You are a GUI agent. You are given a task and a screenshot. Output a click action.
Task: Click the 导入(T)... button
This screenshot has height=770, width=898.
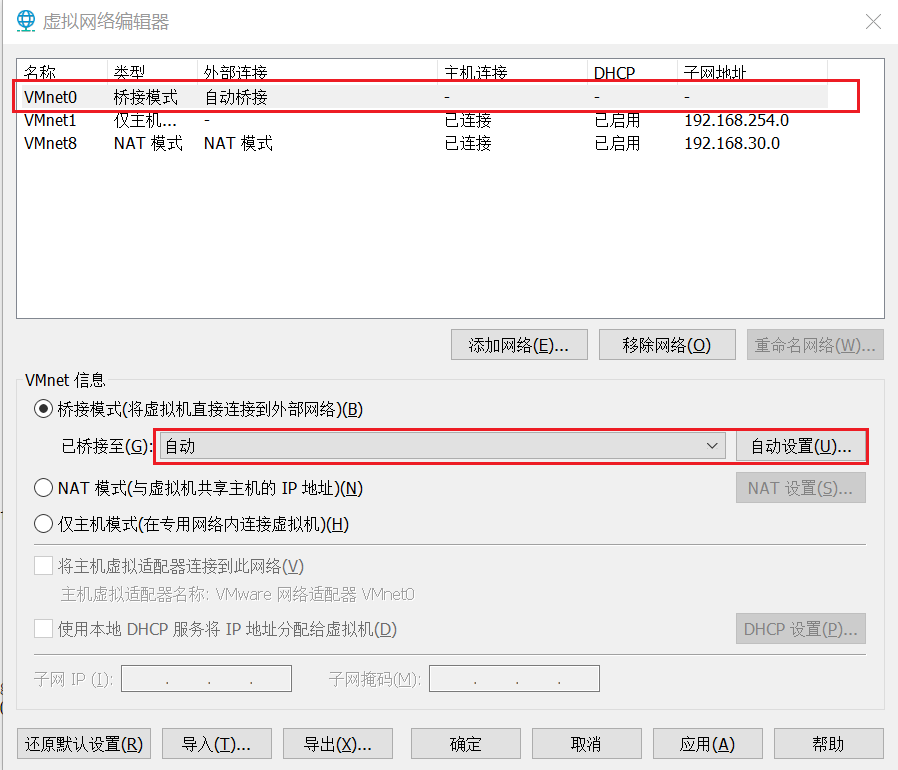click(216, 744)
